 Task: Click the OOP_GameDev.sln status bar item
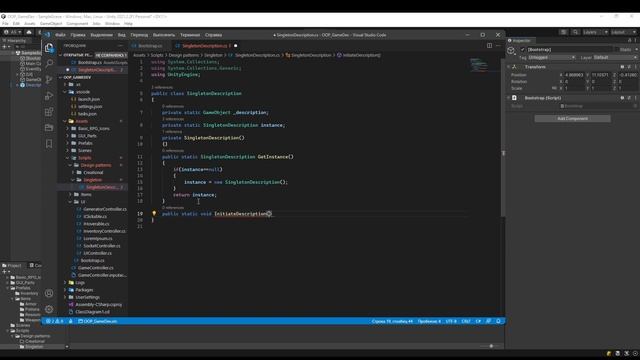[98, 321]
